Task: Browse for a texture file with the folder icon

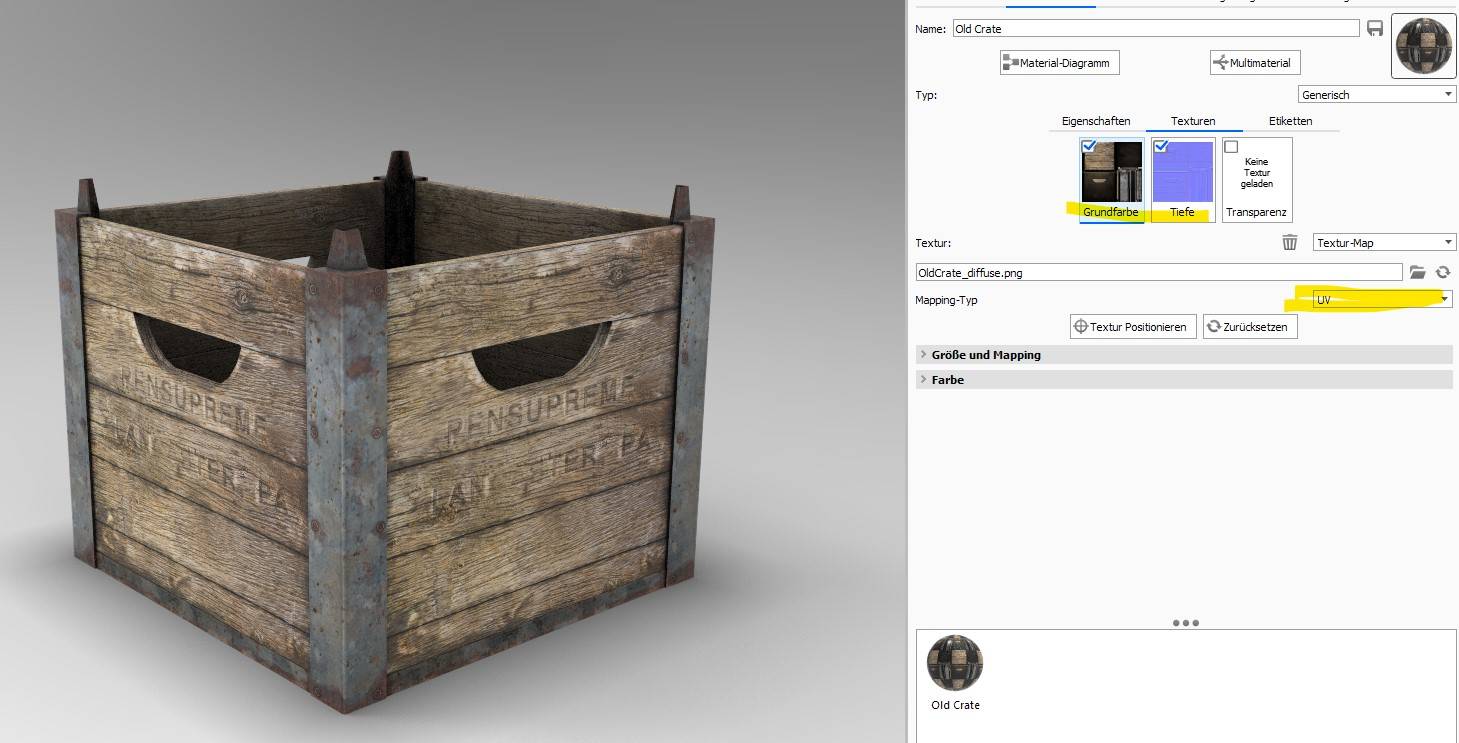Action: (1417, 272)
